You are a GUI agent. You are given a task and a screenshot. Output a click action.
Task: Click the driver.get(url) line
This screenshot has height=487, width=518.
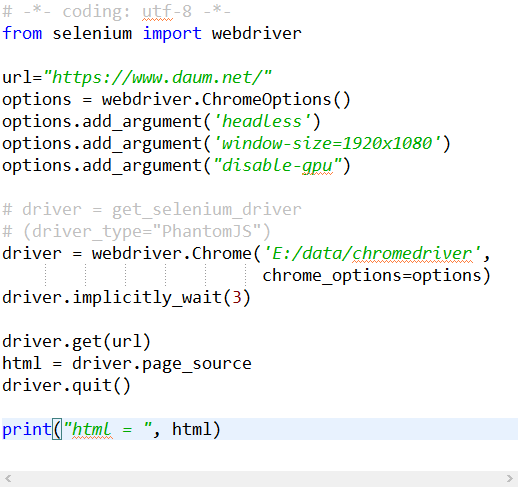click(x=76, y=342)
